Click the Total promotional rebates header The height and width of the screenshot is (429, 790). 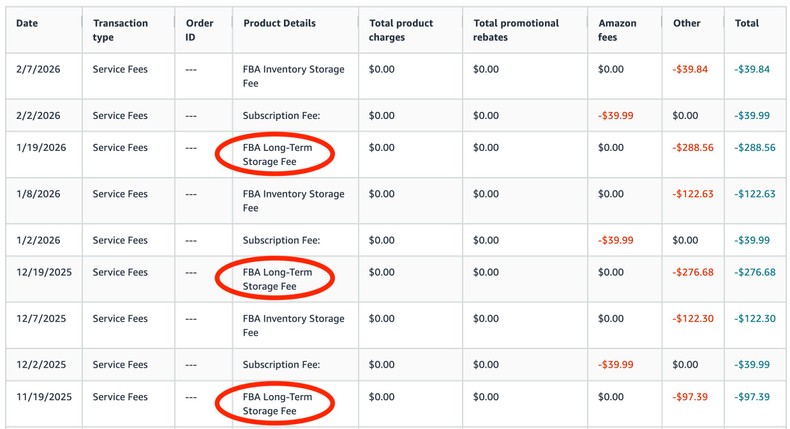514,30
